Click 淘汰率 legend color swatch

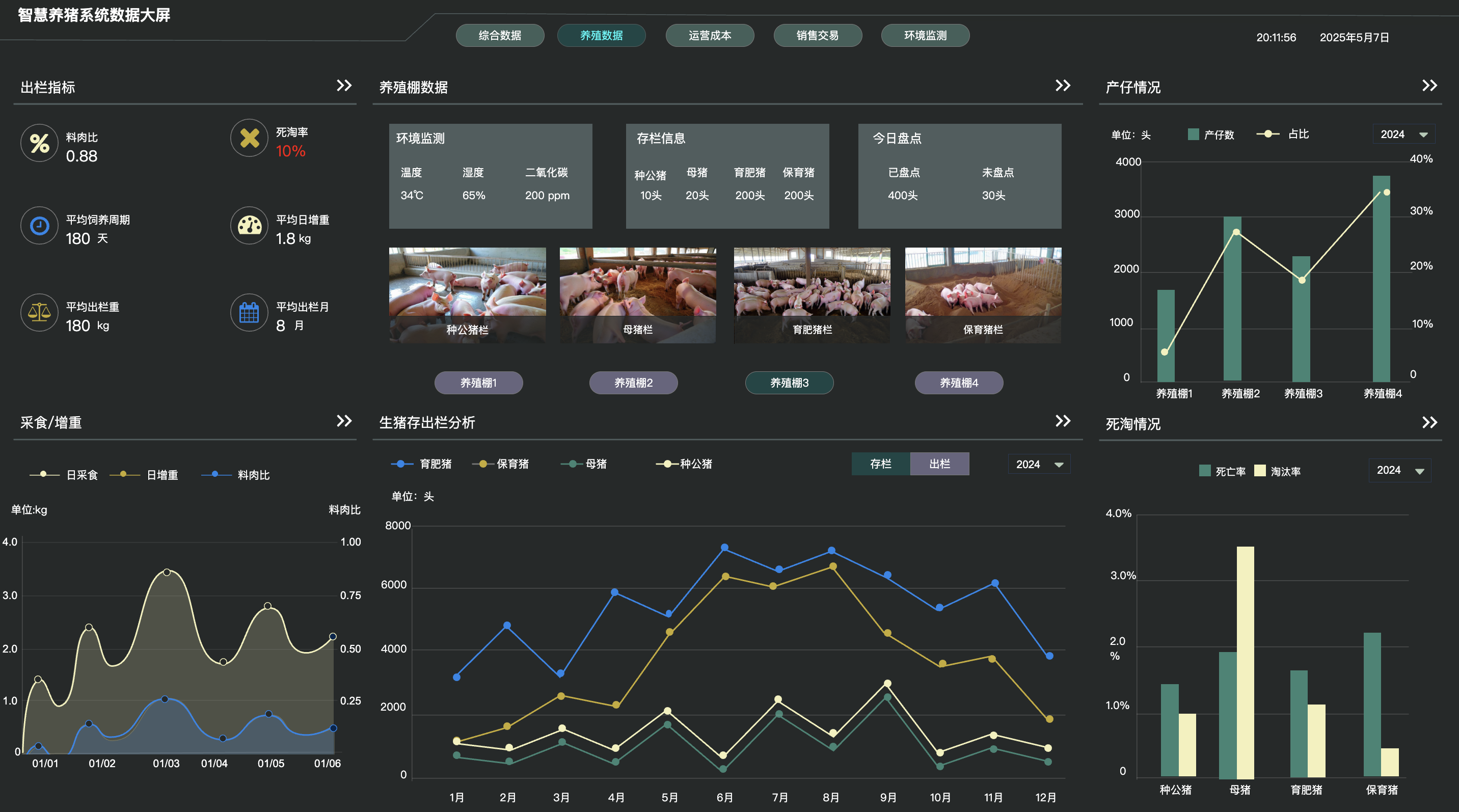click(1260, 471)
